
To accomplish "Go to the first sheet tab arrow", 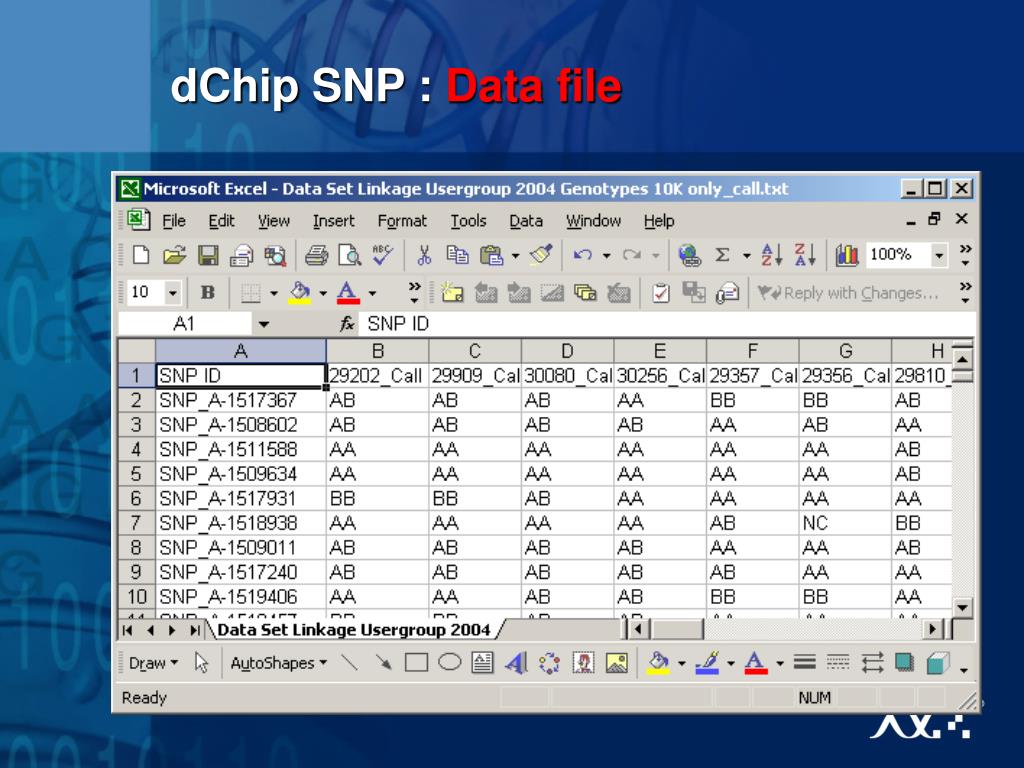I will tap(127, 630).
